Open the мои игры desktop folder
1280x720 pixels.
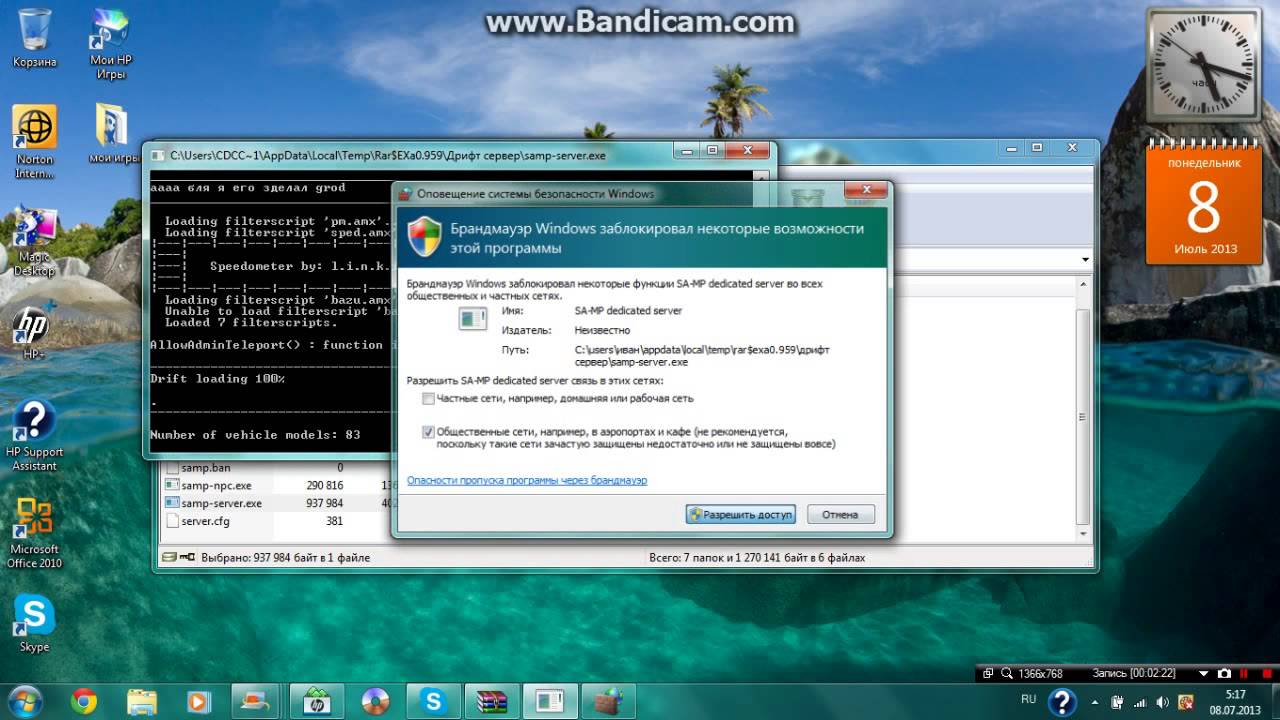(112, 133)
